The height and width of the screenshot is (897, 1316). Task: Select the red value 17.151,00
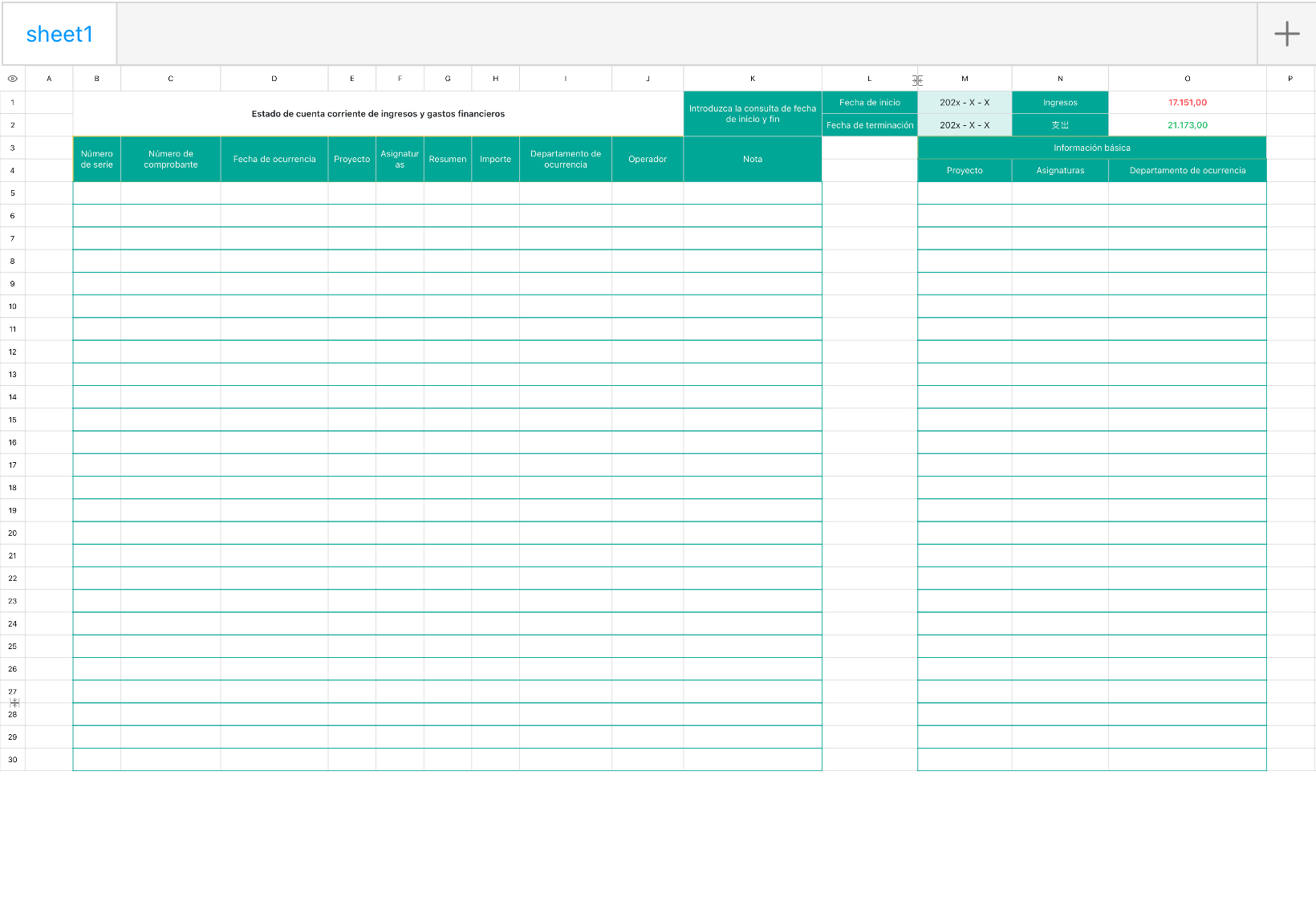pyautogui.click(x=1188, y=103)
